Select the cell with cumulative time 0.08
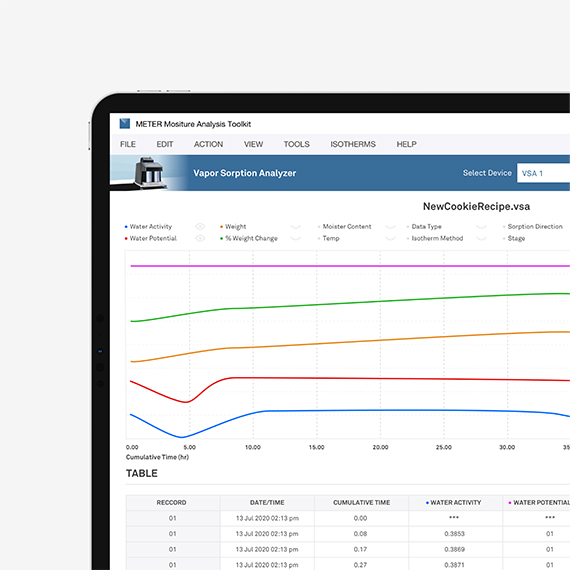 (x=361, y=534)
